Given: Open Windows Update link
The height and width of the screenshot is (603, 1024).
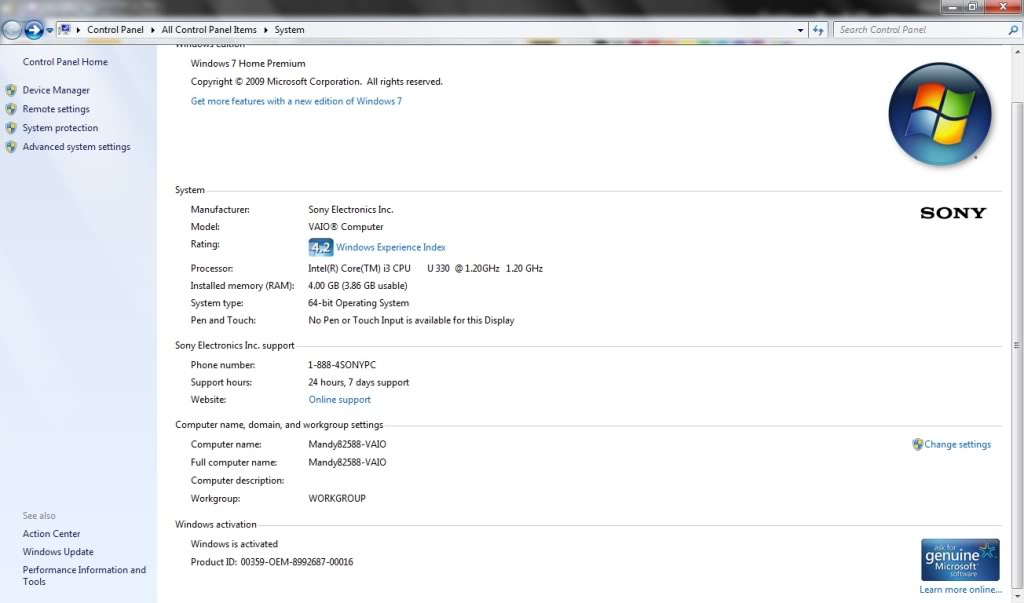Looking at the screenshot, I should (x=58, y=552).
